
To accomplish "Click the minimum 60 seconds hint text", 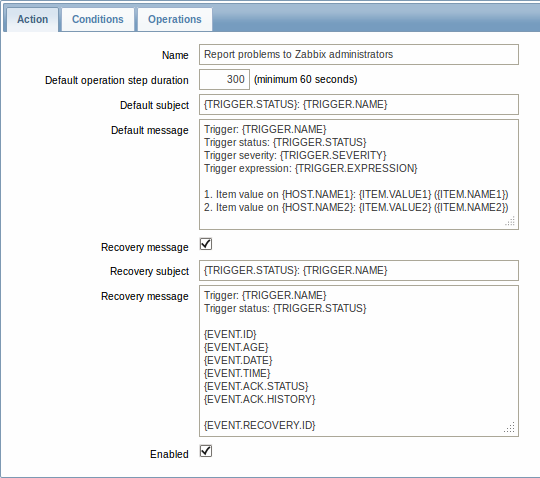I will tap(306, 80).
